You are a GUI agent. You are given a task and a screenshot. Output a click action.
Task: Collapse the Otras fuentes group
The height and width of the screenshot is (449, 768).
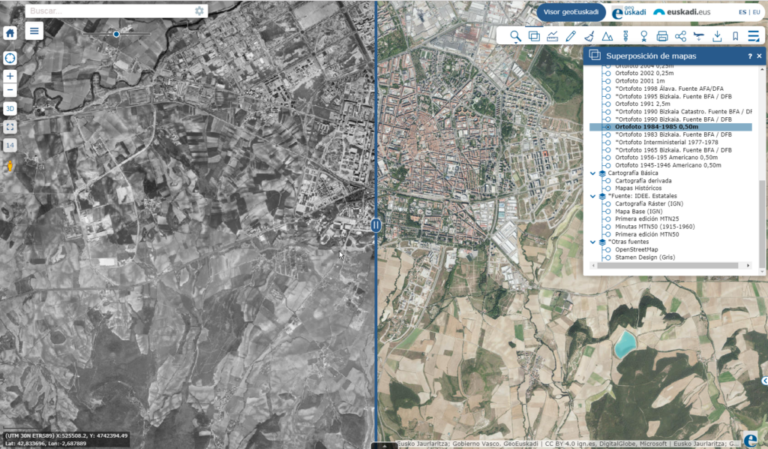(593, 242)
